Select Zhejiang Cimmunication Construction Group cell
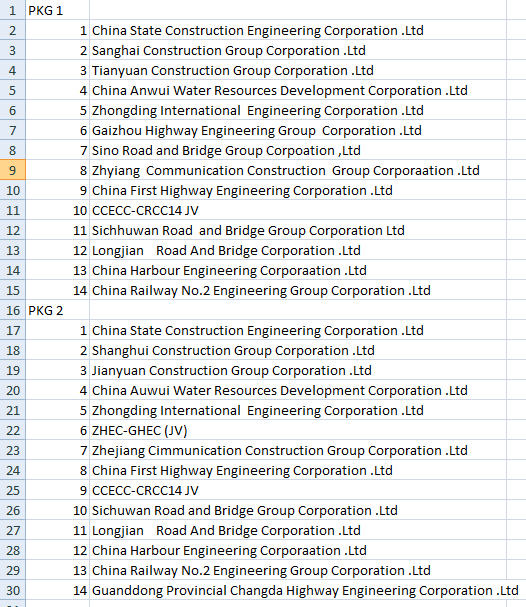The image size is (526, 607). click(298, 451)
